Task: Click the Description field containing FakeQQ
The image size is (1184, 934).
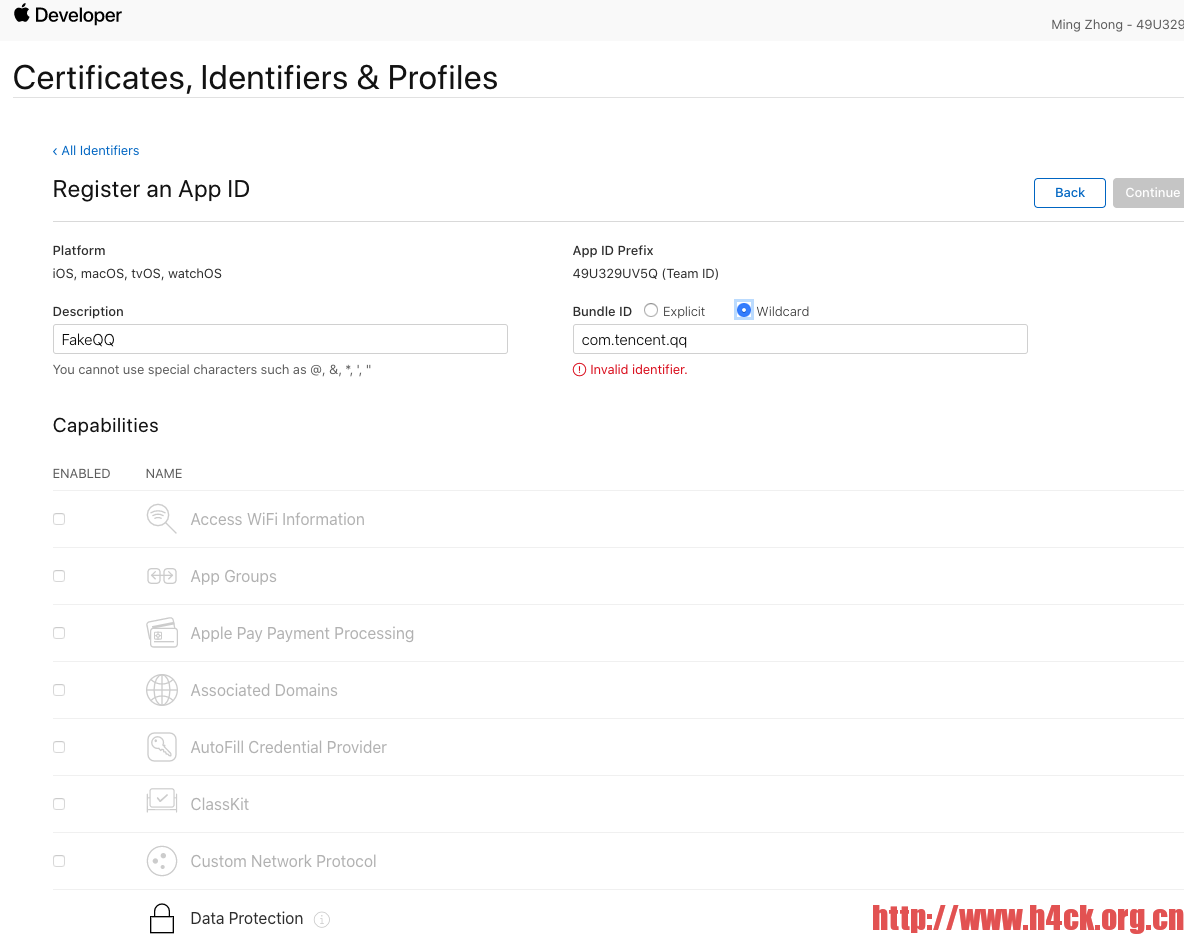Action: (x=280, y=339)
